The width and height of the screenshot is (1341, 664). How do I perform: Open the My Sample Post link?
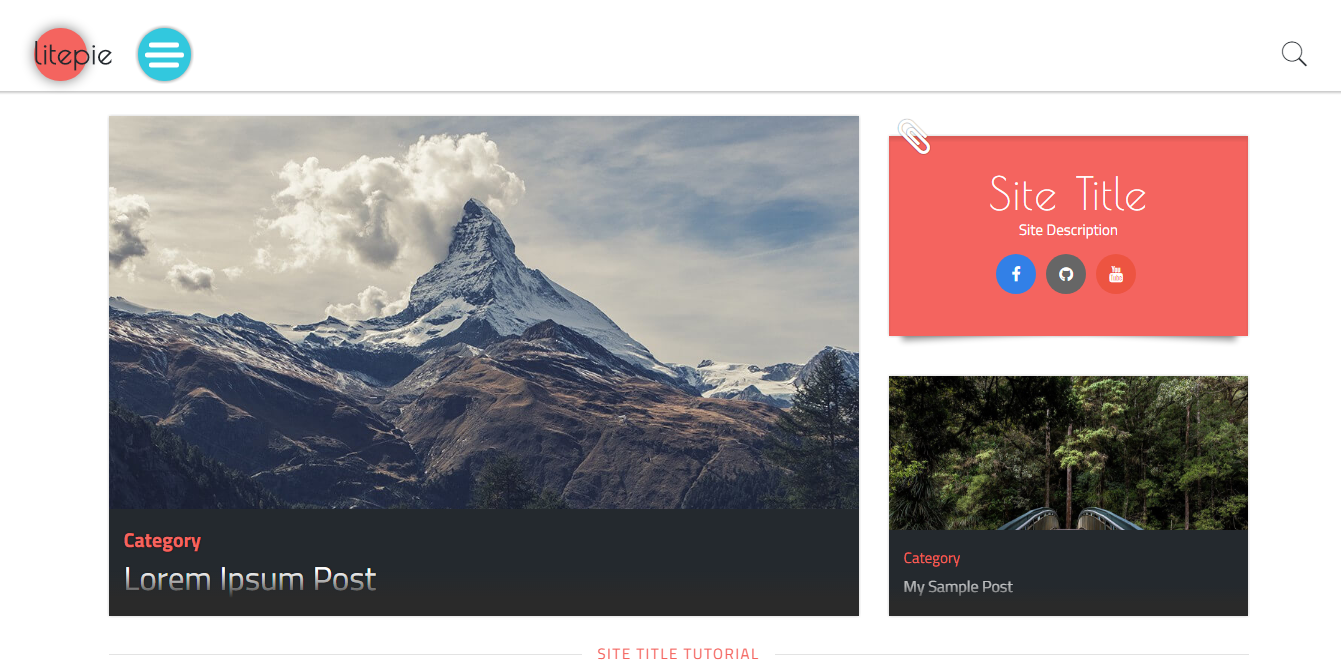point(958,587)
